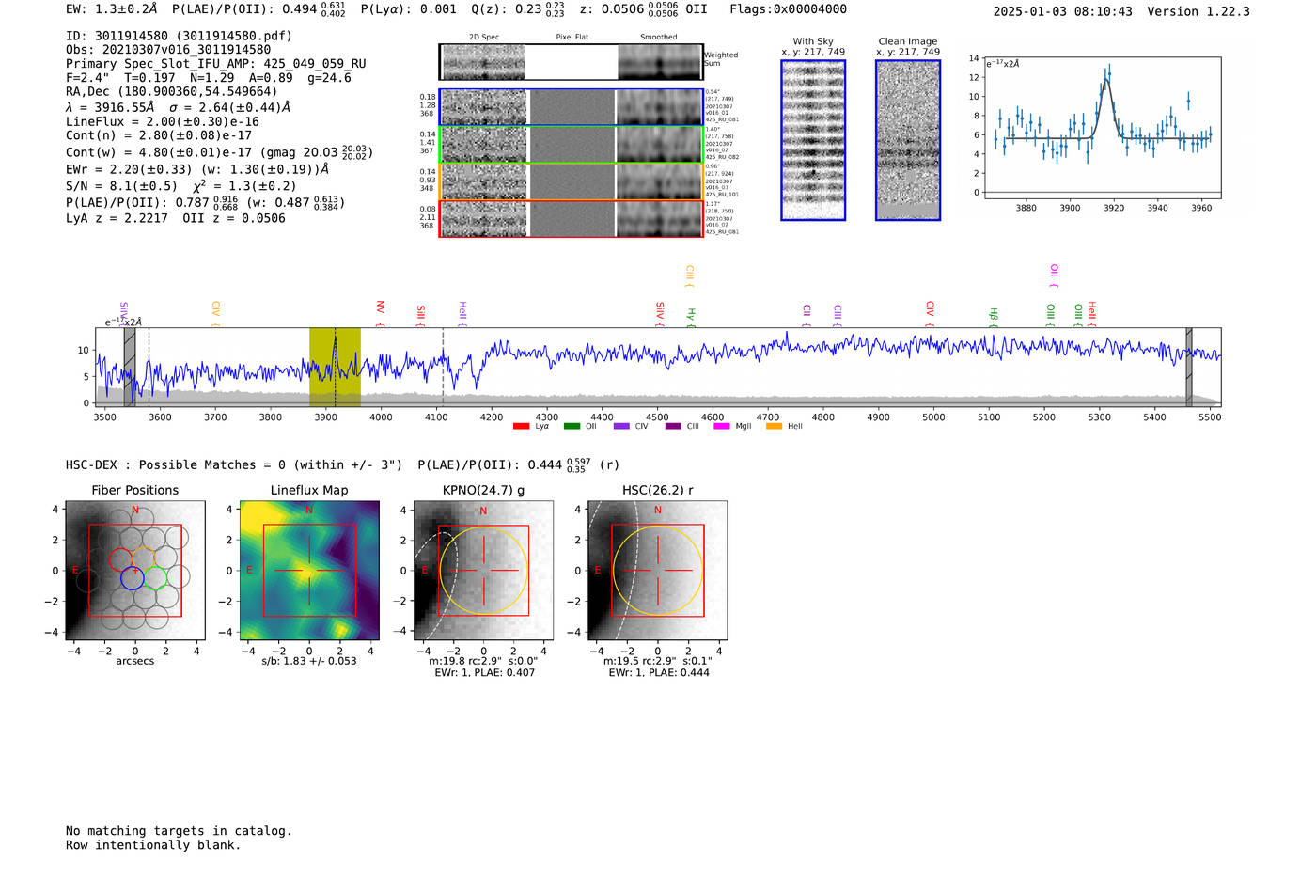Click the s/b: 1.83 +/- 0.053 caption
The width and height of the screenshot is (1316, 896).
coord(309,661)
